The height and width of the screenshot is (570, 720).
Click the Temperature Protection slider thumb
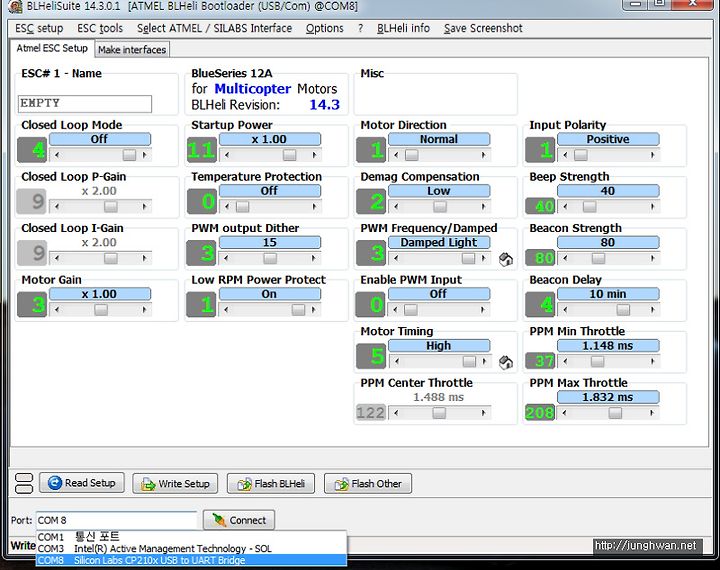point(242,207)
